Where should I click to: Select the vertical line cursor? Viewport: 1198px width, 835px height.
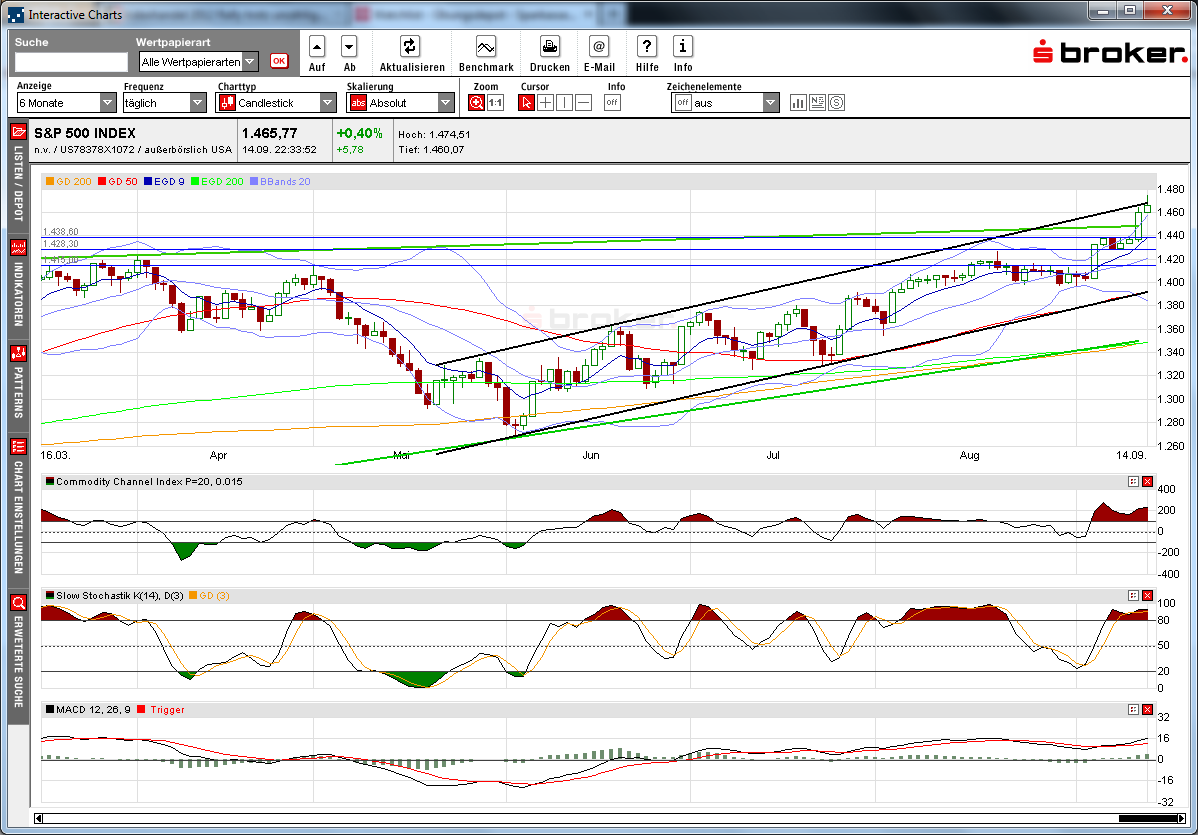point(565,102)
